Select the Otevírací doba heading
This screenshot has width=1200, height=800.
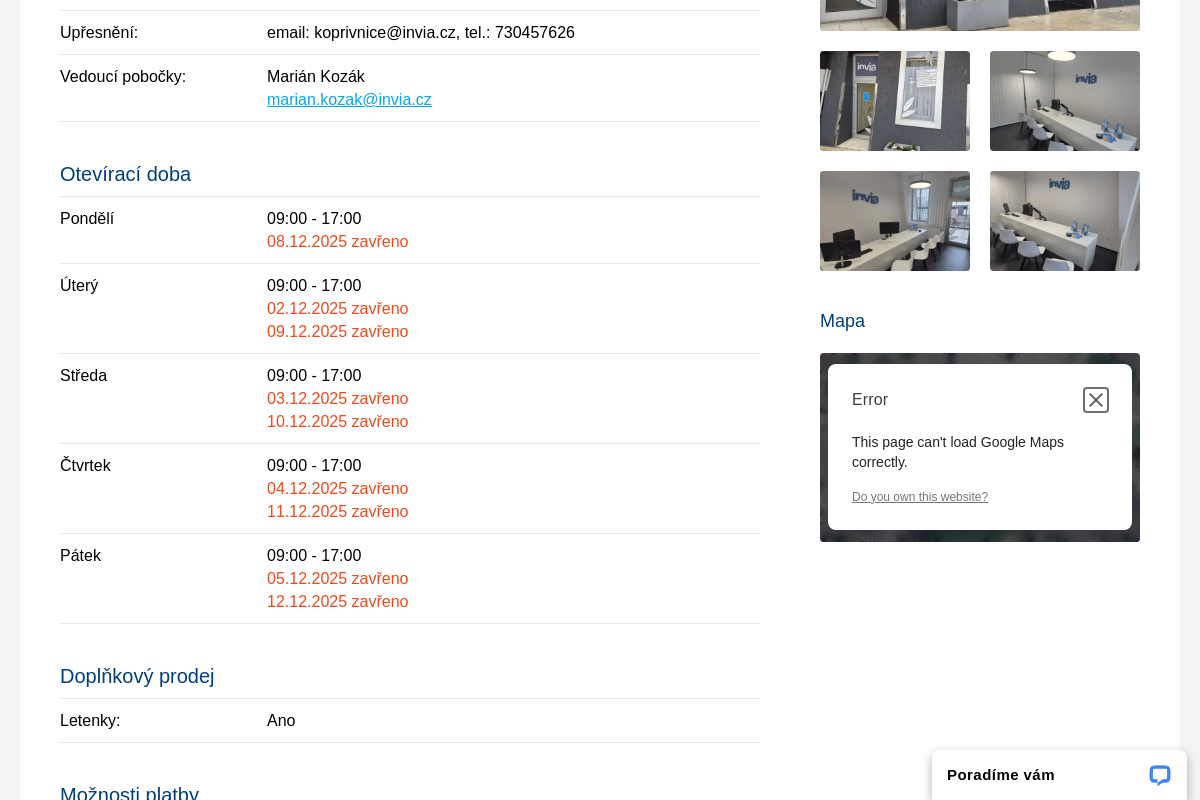click(x=125, y=174)
